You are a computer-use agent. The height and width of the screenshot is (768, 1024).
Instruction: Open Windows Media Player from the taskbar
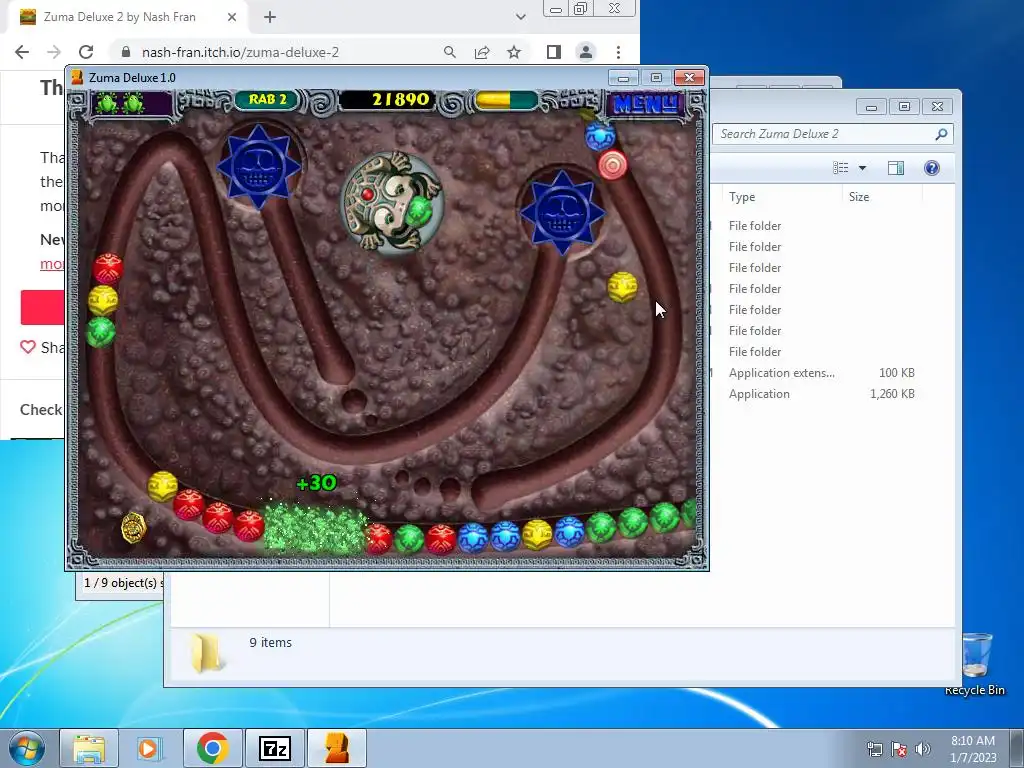click(148, 748)
